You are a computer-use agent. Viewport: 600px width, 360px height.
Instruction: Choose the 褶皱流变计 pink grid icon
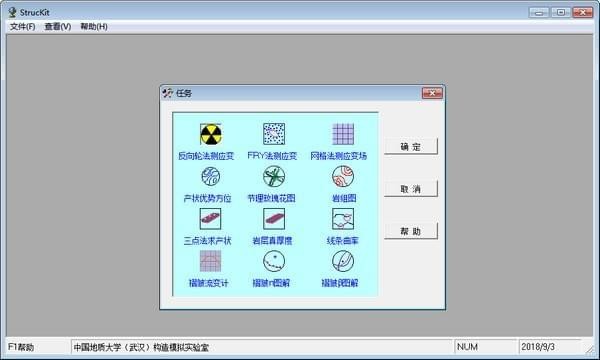pyautogui.click(x=210, y=261)
